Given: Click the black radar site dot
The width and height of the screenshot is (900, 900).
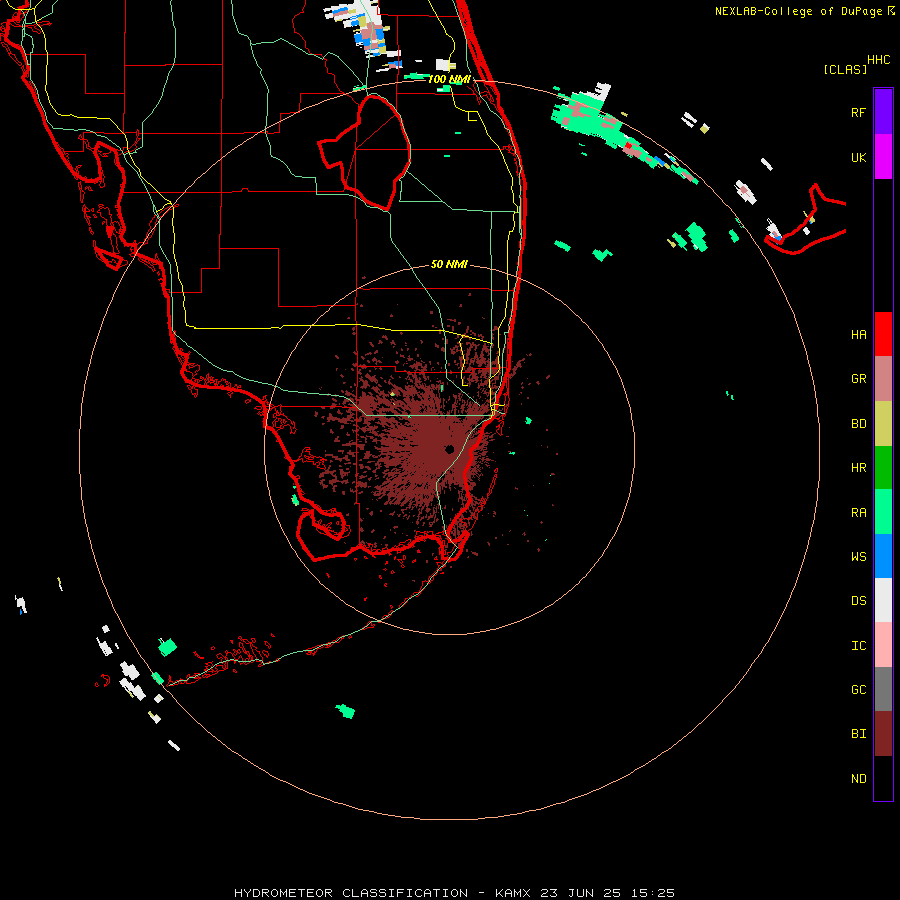Looking at the screenshot, I should (x=449, y=449).
